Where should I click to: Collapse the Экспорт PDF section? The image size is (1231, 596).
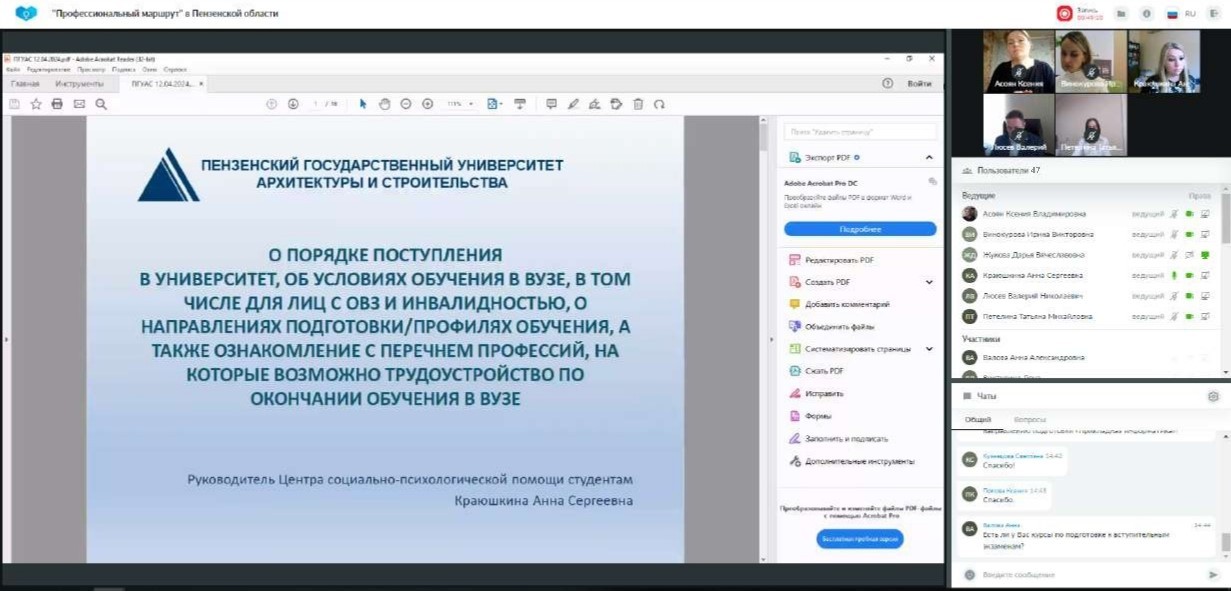tap(929, 158)
